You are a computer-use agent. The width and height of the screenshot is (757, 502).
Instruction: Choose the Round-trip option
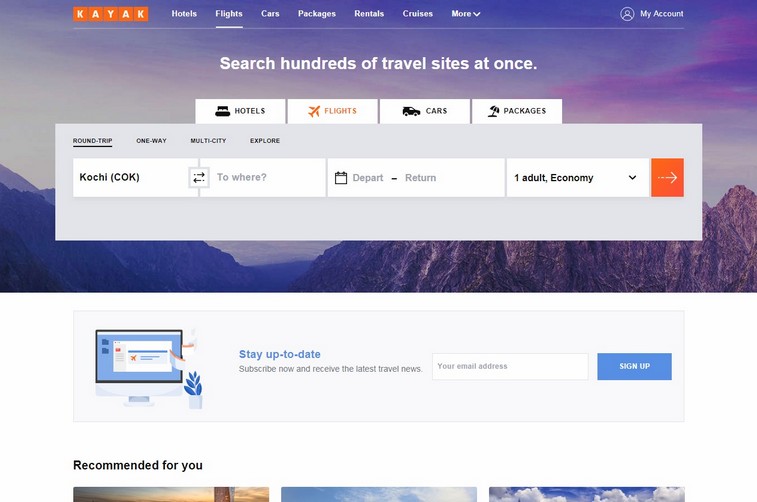93,141
